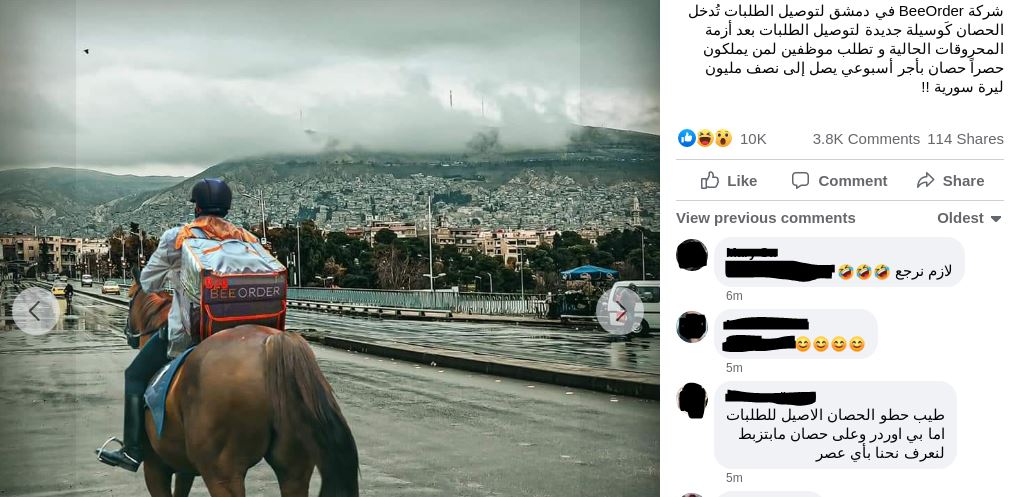Click the BeeOrder Arabic post caption
This screenshot has width=1014, height=497.
click(846, 49)
